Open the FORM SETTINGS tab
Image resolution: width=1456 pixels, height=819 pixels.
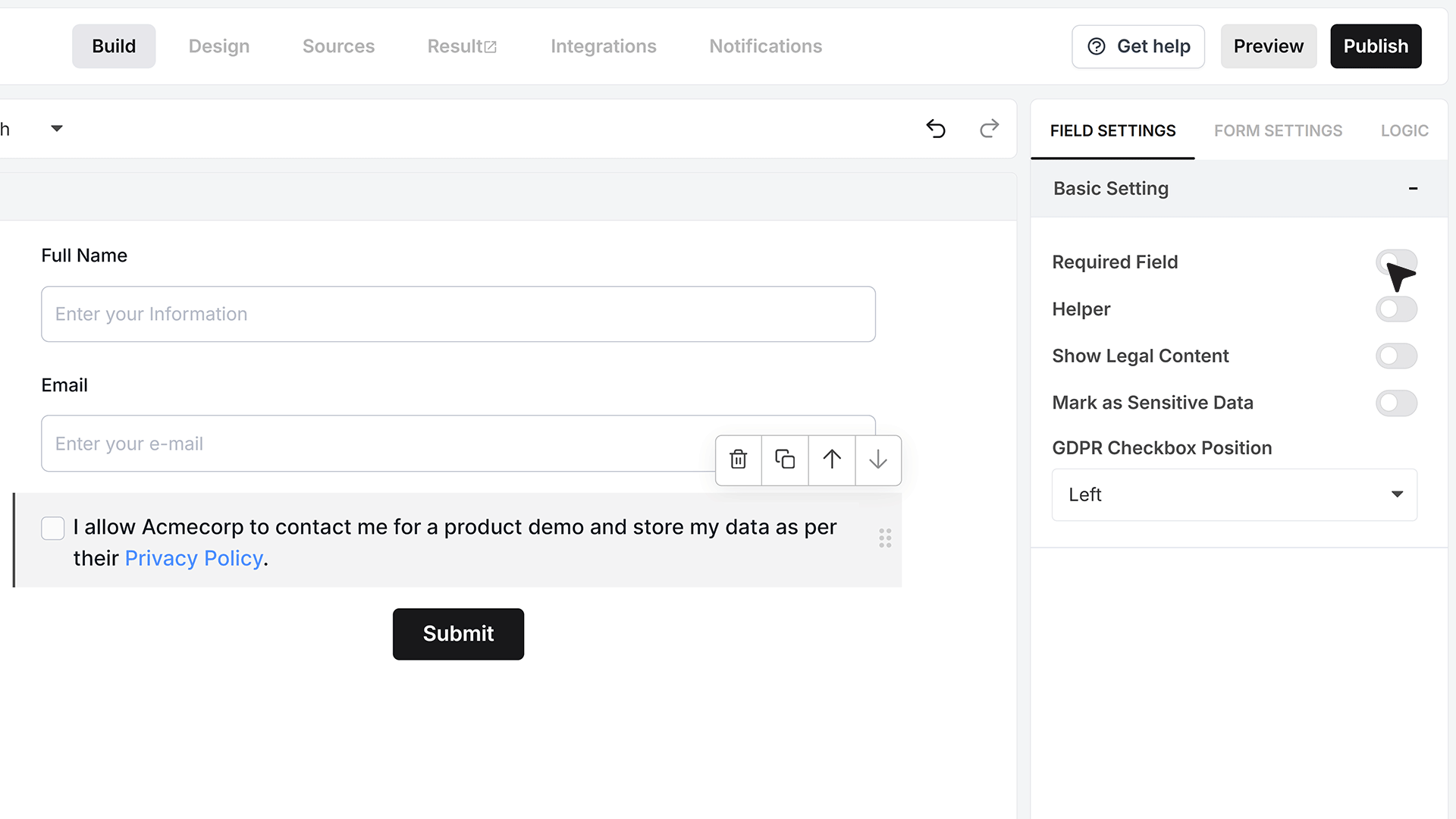point(1278,130)
